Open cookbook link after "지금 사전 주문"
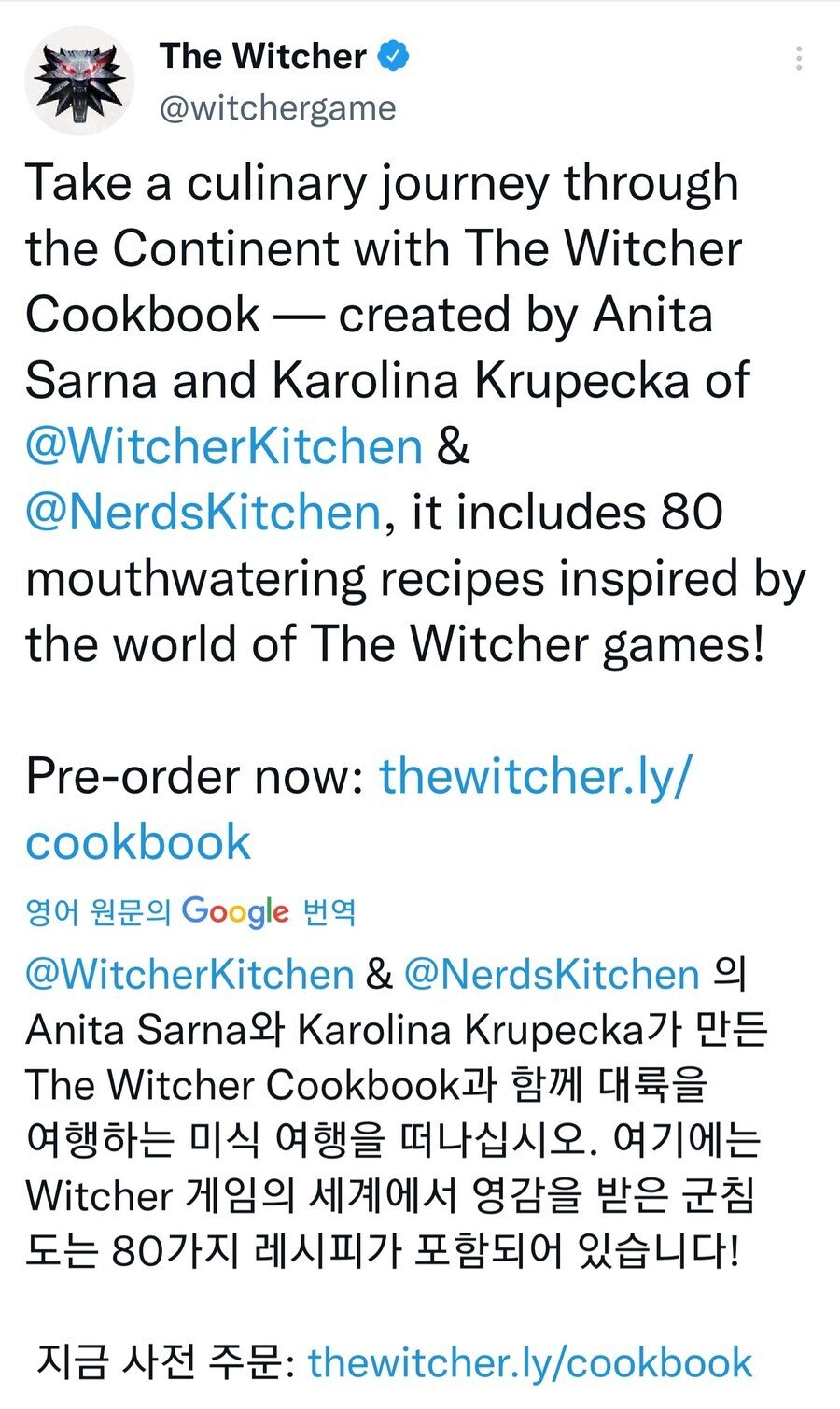The height and width of the screenshot is (1409, 840). coord(529,1362)
